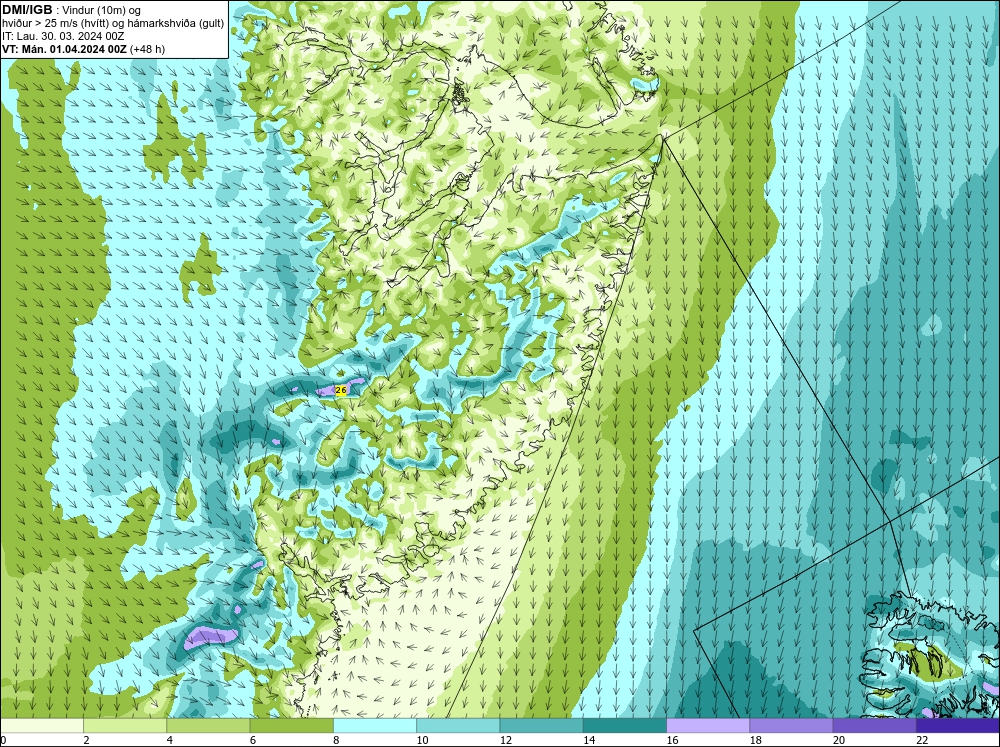This screenshot has height=747, width=1000.
Task: Click the 4–6 m/s green swatch
Action: [x=208, y=726]
